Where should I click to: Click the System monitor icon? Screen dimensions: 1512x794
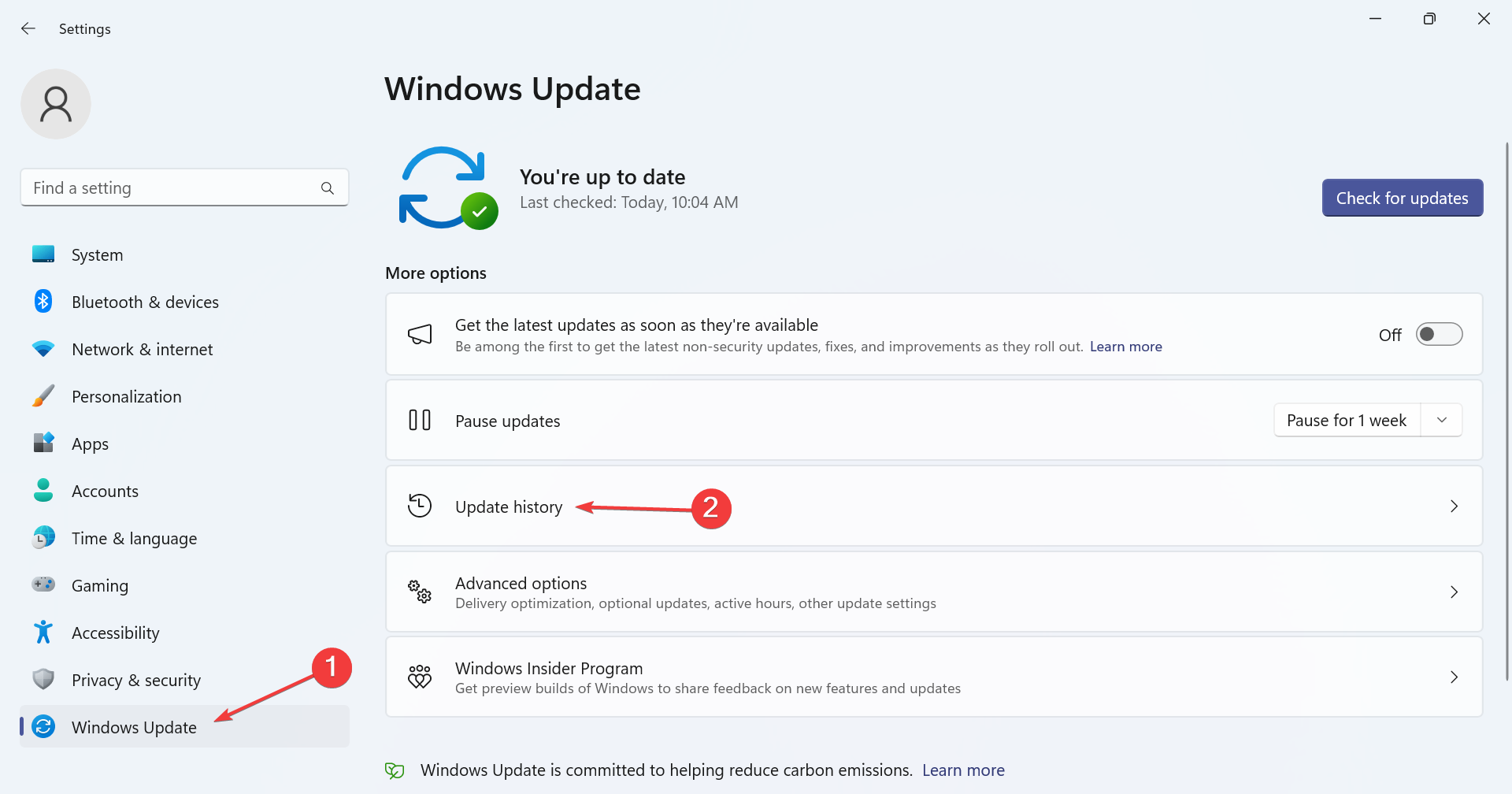[43, 254]
